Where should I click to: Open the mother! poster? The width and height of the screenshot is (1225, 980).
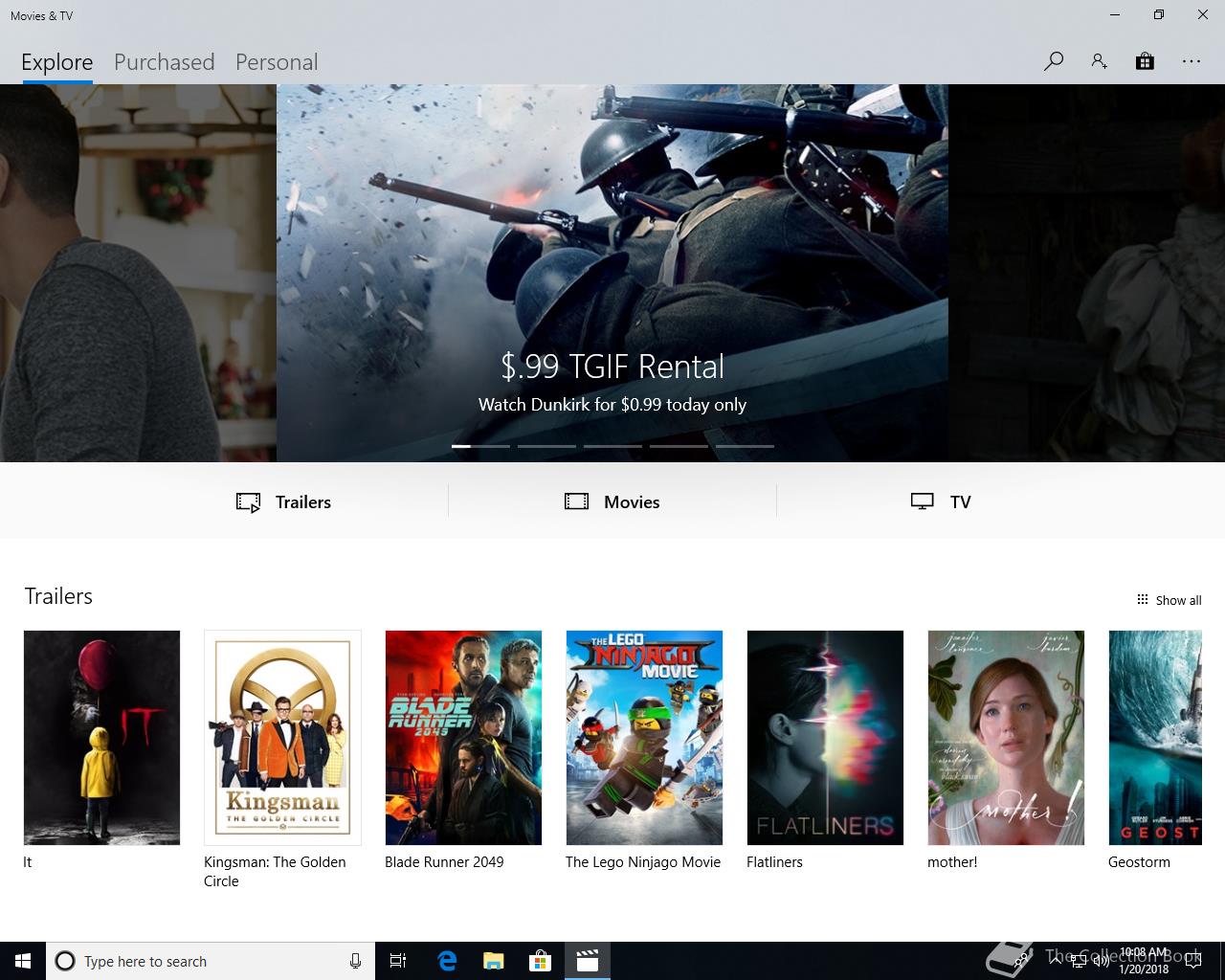coord(1006,738)
